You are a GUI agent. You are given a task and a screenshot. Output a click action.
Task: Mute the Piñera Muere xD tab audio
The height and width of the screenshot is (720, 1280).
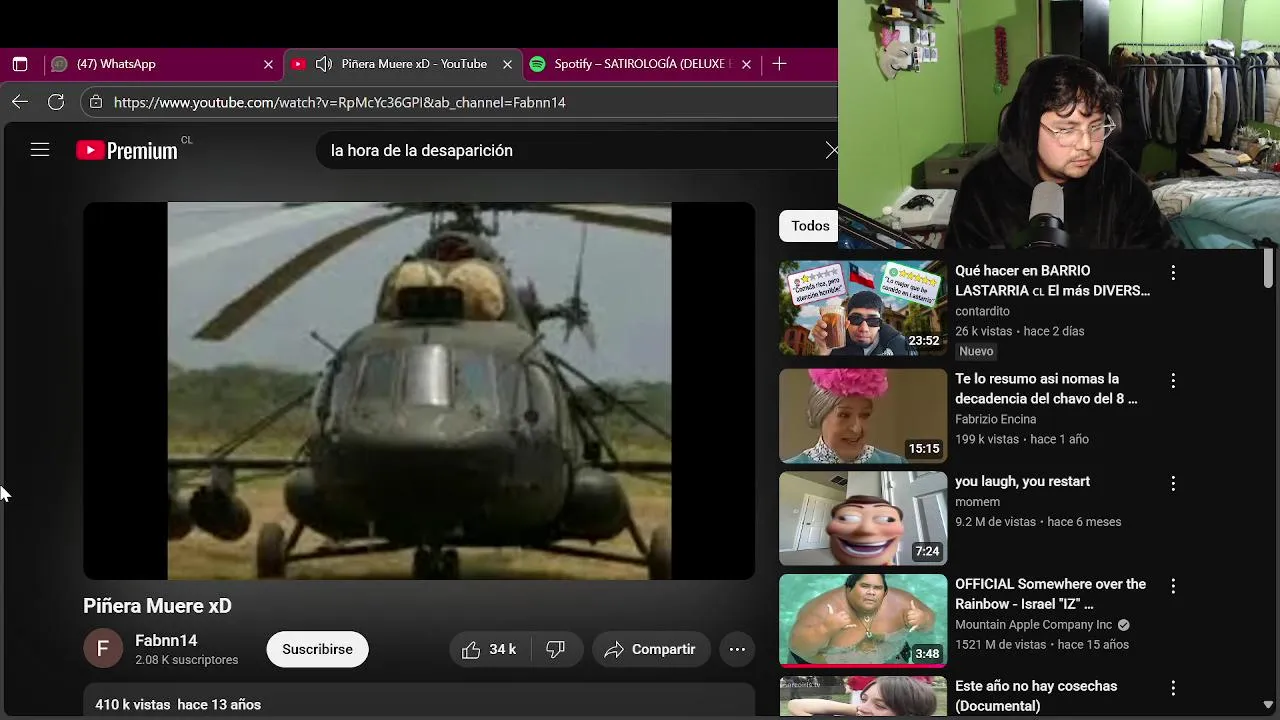coord(324,64)
